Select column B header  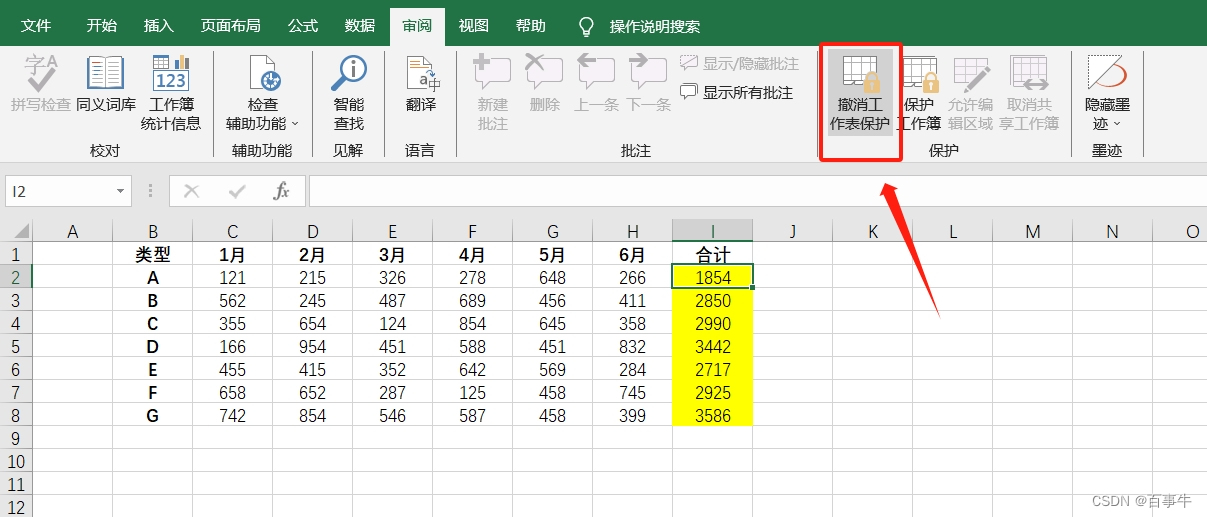tap(153, 231)
